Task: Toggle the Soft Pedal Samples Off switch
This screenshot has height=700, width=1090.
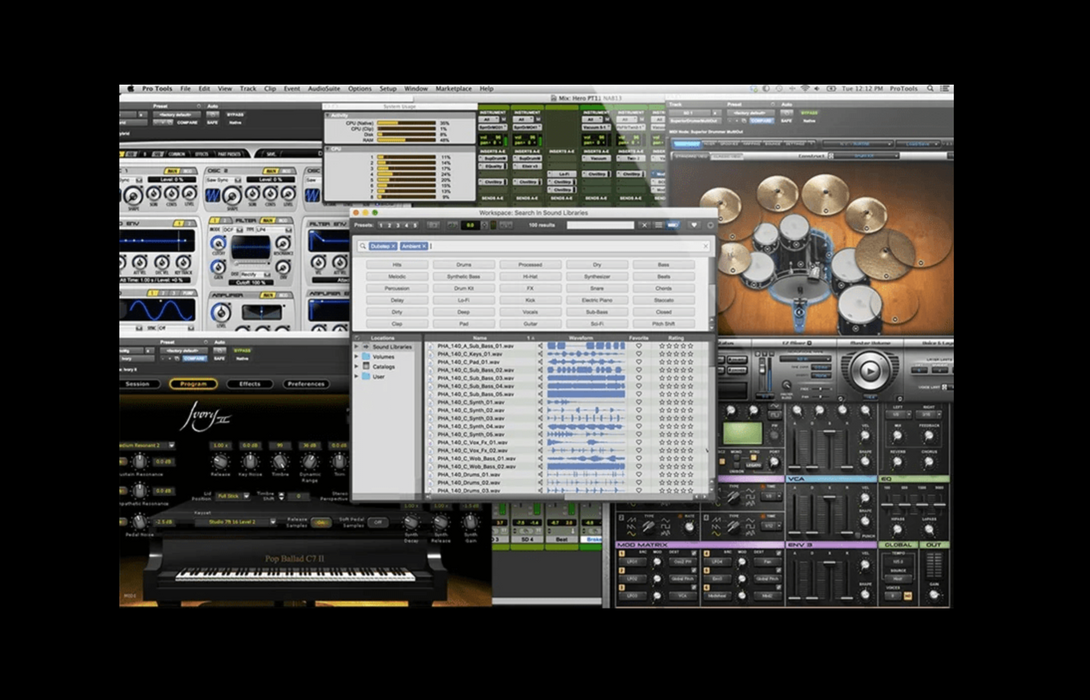Action: pos(378,522)
